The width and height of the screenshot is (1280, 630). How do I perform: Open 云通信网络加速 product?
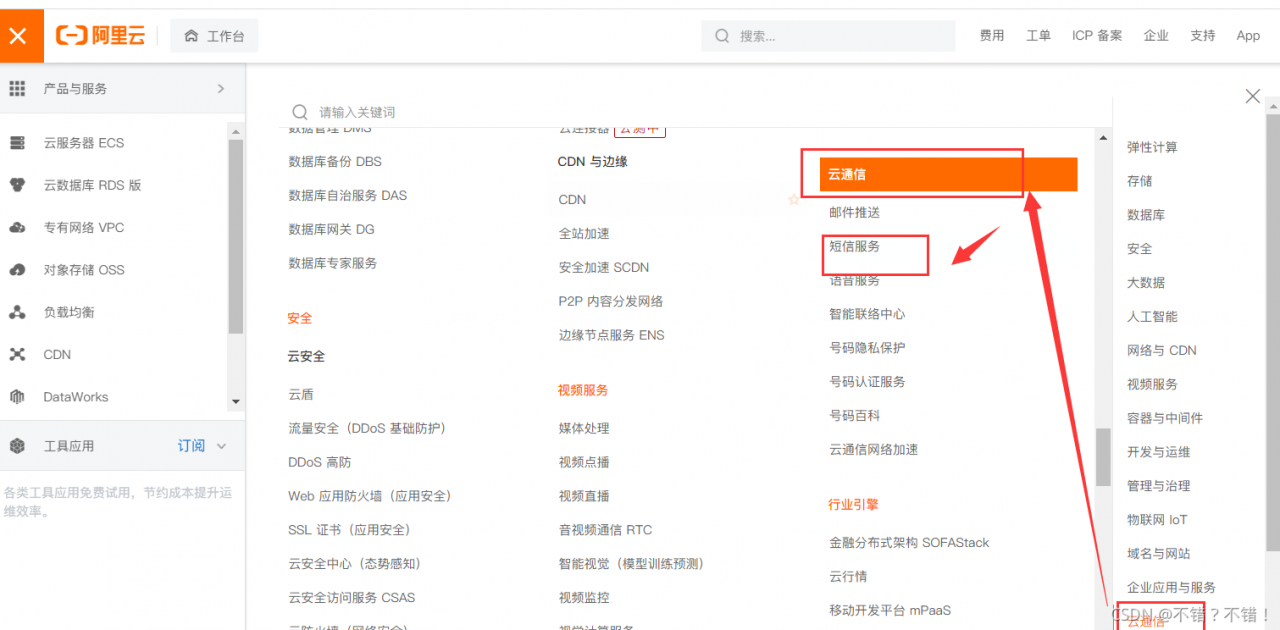[873, 450]
